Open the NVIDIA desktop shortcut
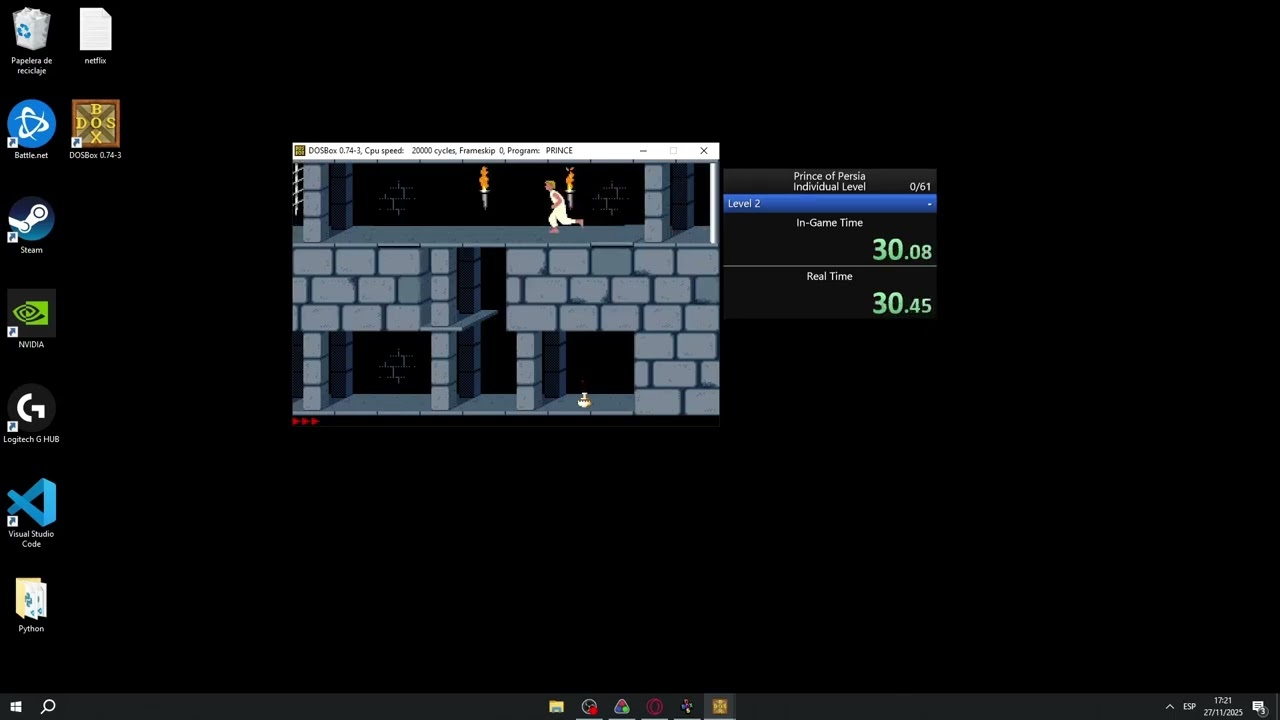The image size is (1280, 720). pyautogui.click(x=31, y=320)
